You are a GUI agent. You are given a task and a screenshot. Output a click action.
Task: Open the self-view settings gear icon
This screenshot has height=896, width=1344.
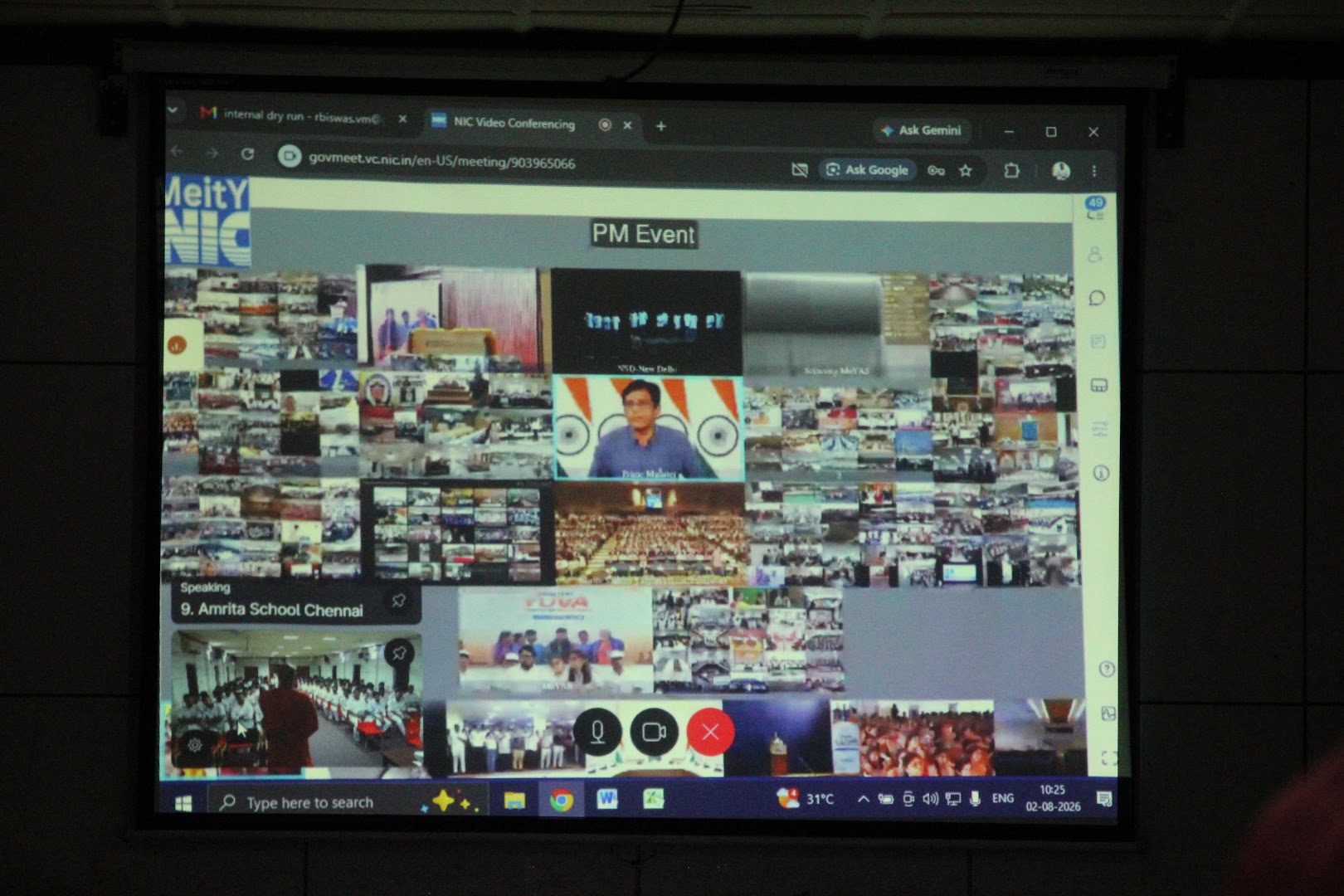tap(195, 745)
